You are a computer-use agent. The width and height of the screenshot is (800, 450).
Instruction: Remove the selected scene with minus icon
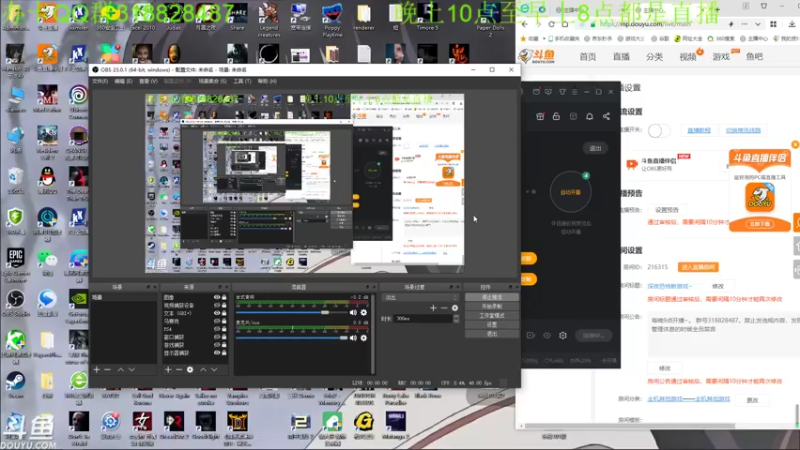[x=108, y=369]
